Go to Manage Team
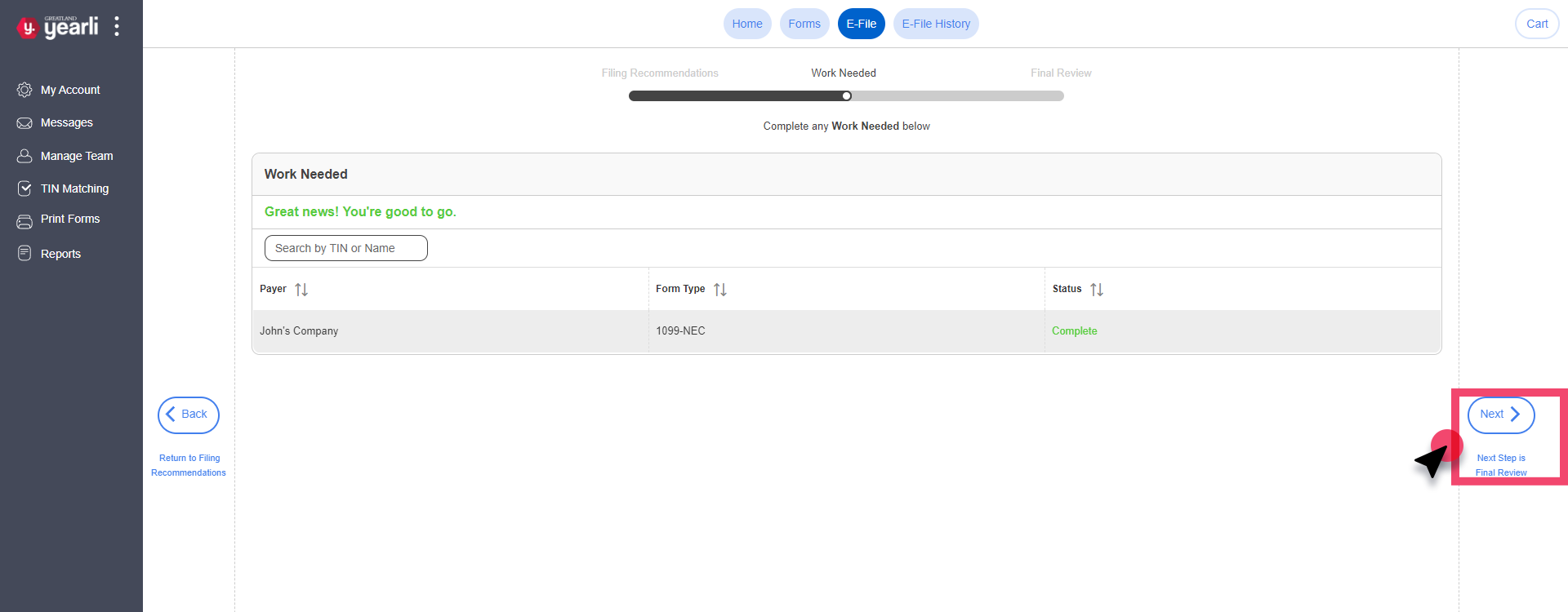This screenshot has width=1568, height=612. click(x=77, y=156)
